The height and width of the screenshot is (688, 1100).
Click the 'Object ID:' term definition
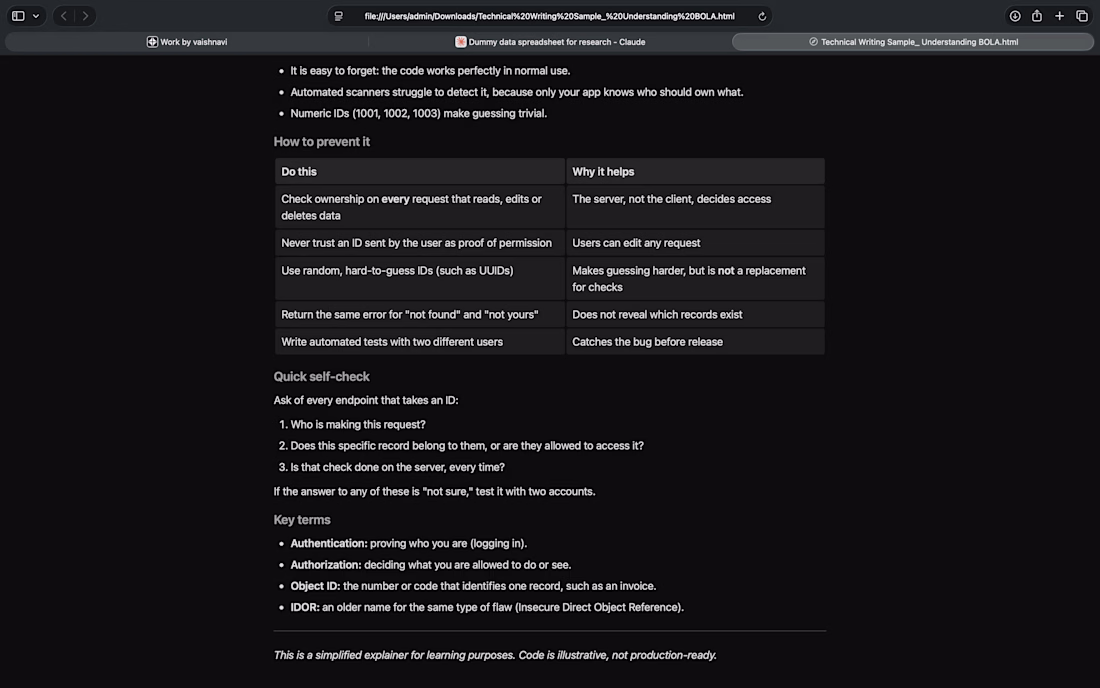(x=474, y=586)
